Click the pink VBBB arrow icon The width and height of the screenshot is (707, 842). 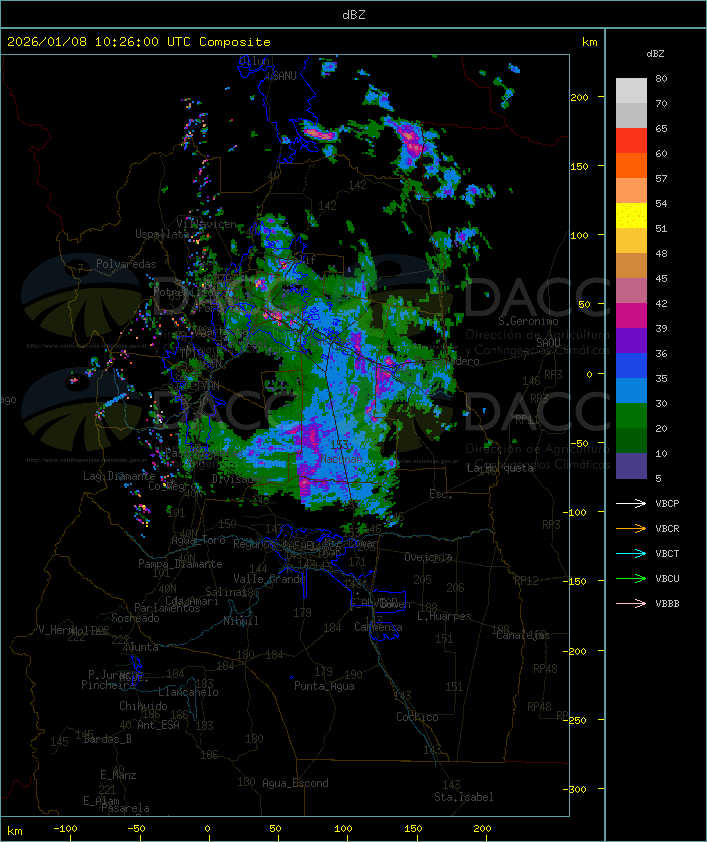tap(632, 603)
